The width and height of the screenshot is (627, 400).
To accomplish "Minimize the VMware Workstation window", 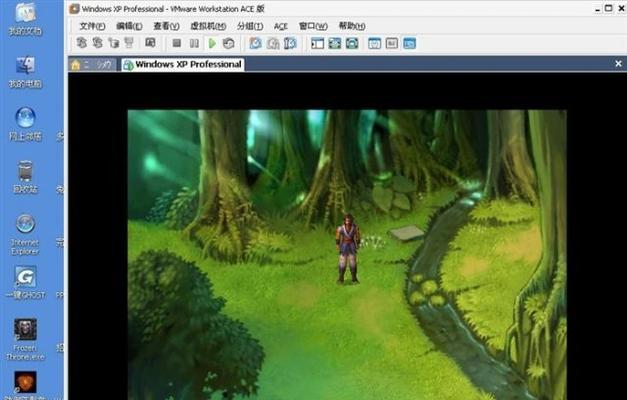I will [x=597, y=8].
